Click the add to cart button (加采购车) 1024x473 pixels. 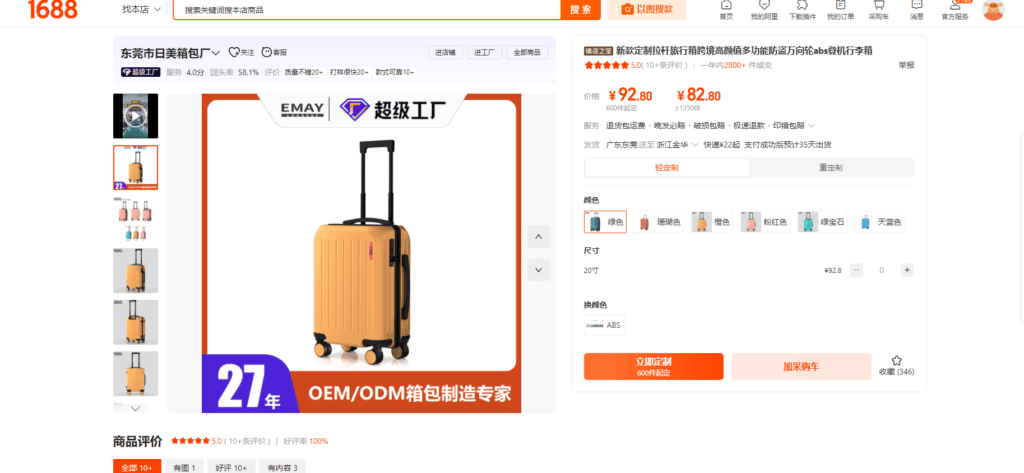coord(801,367)
